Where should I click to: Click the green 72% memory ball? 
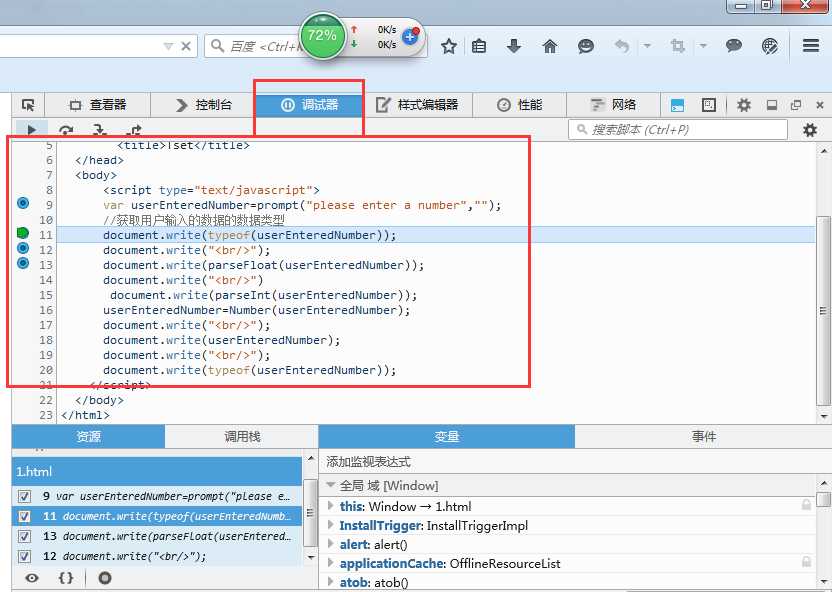click(322, 36)
